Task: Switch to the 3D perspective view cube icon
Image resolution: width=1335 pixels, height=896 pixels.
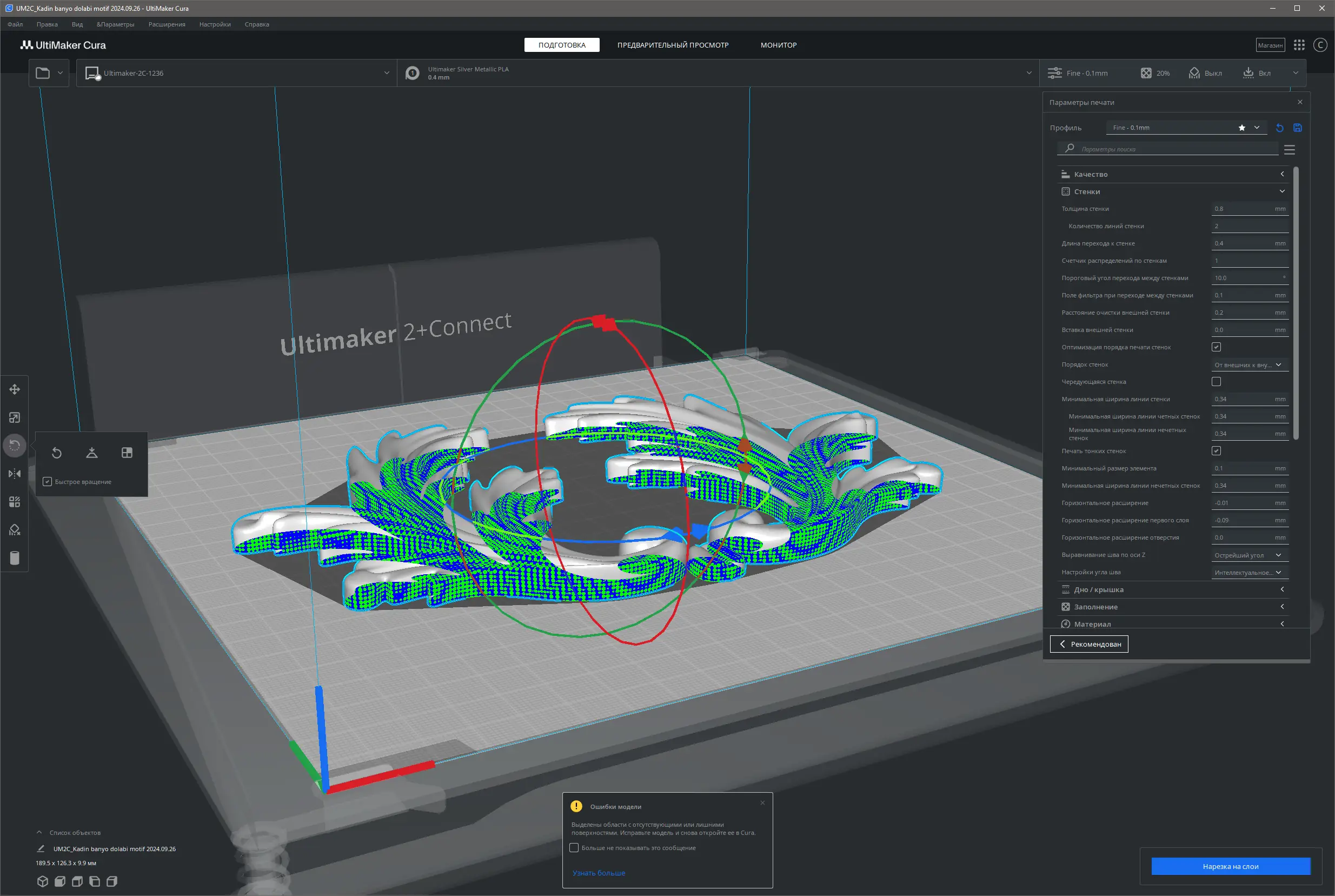Action: pos(42,881)
